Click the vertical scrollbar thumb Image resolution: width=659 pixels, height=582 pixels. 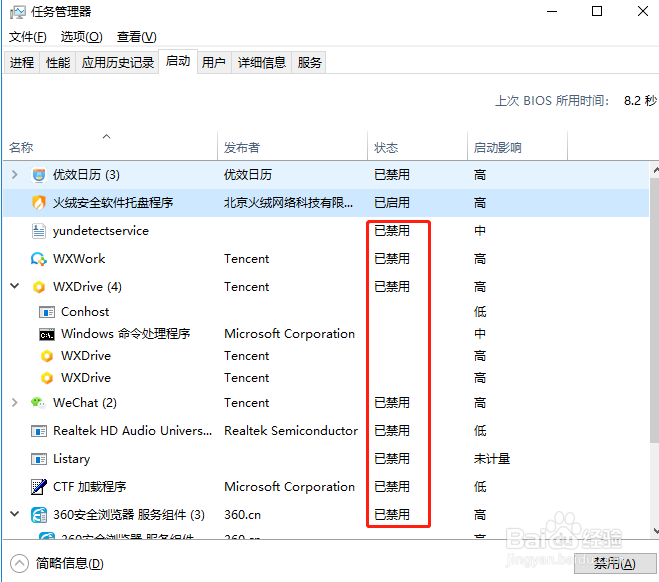pos(654,310)
